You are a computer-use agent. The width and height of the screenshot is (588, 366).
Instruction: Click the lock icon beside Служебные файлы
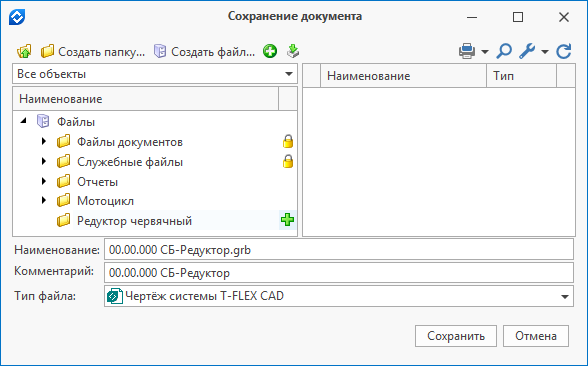[288, 162]
